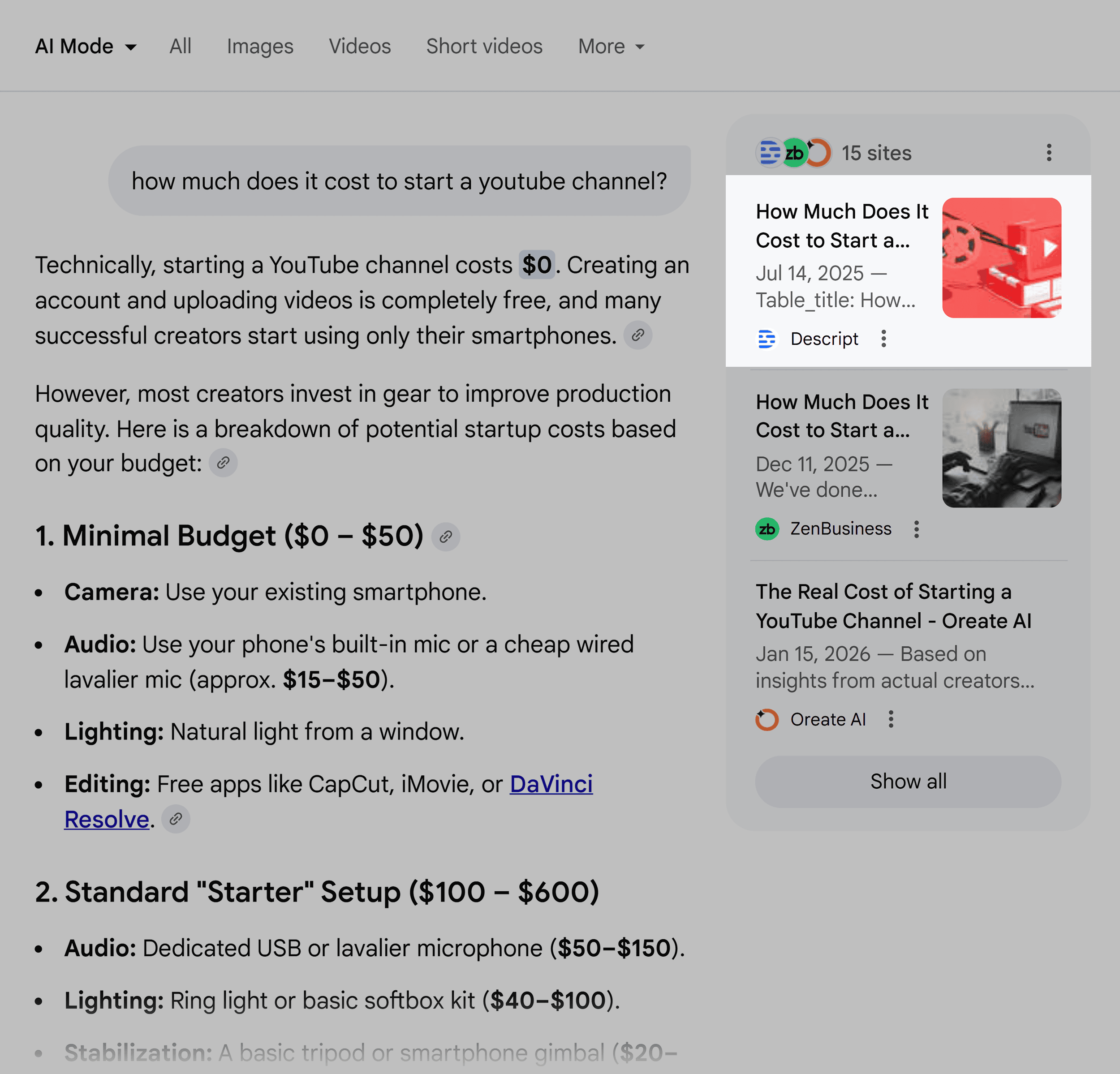The image size is (1120, 1074).
Task: Click the citation icon after the DaVinci Resolve link
Action: pyautogui.click(x=176, y=819)
